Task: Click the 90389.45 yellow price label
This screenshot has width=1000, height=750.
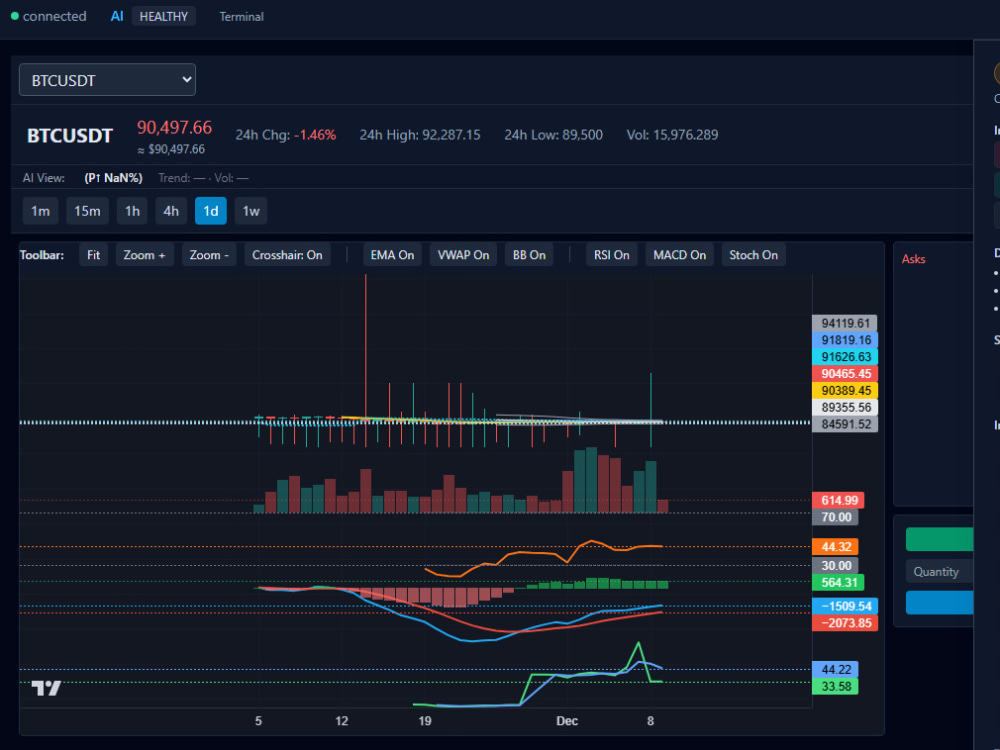Action: [x=845, y=390]
